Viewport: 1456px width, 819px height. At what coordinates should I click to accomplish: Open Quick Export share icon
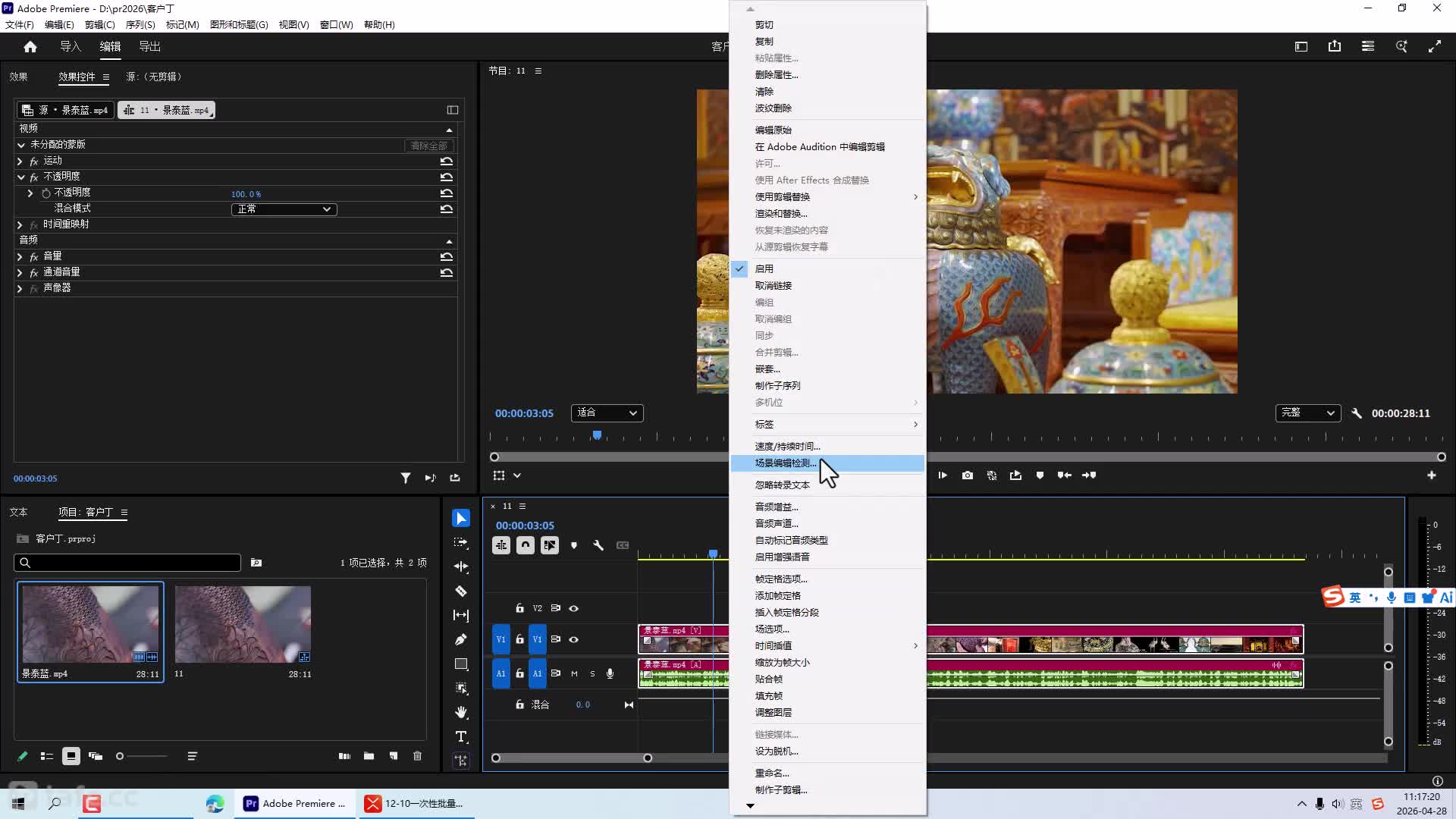(x=1335, y=46)
